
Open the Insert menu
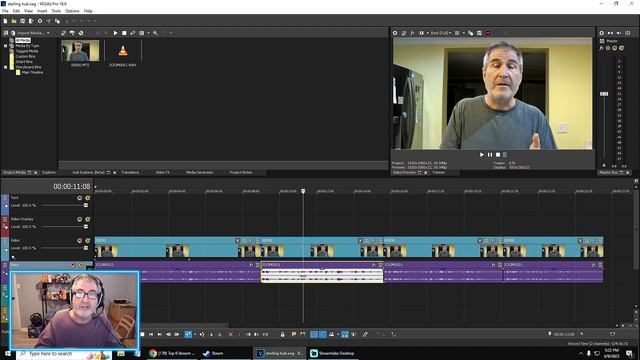click(x=42, y=11)
